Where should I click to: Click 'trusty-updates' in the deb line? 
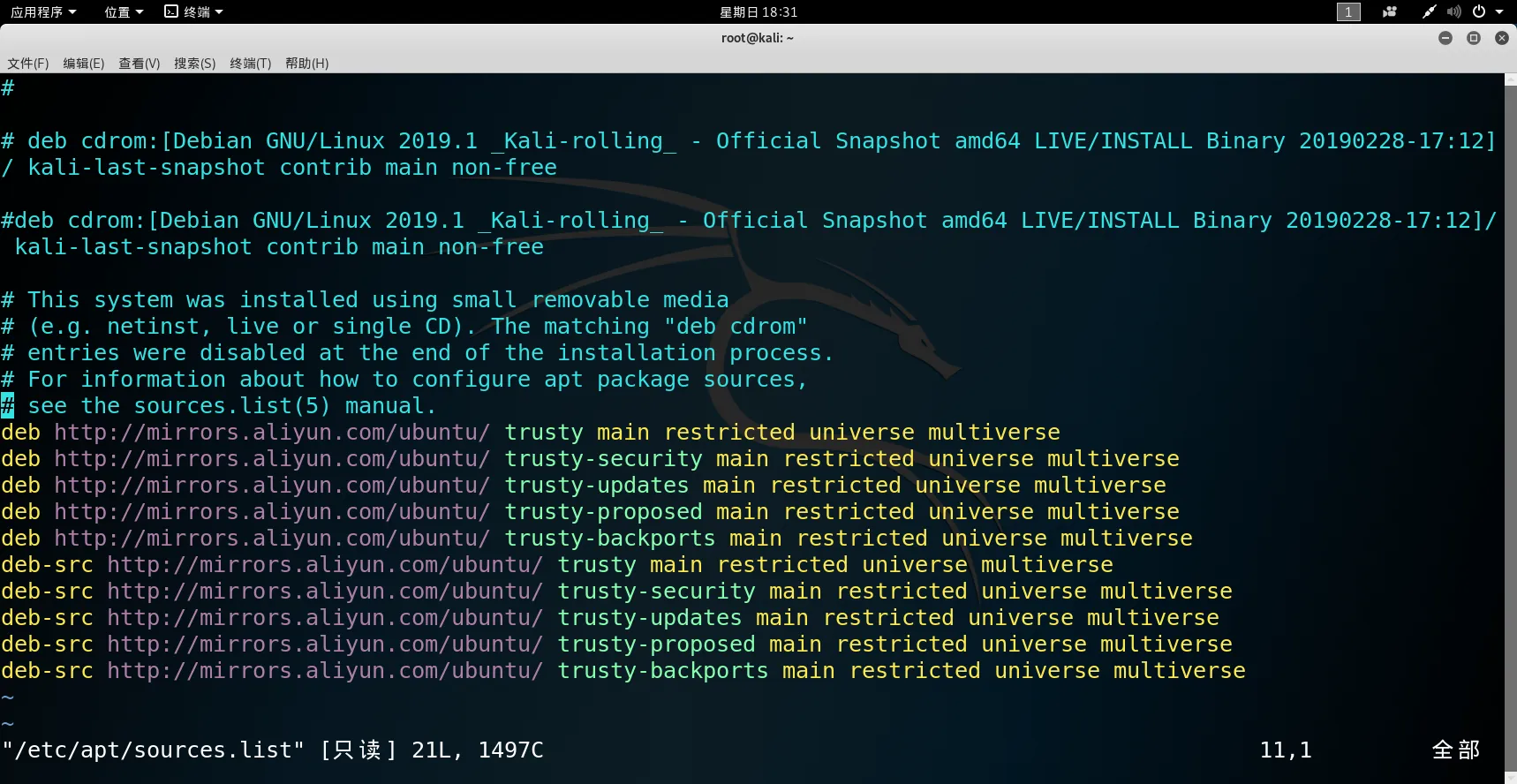point(597,485)
